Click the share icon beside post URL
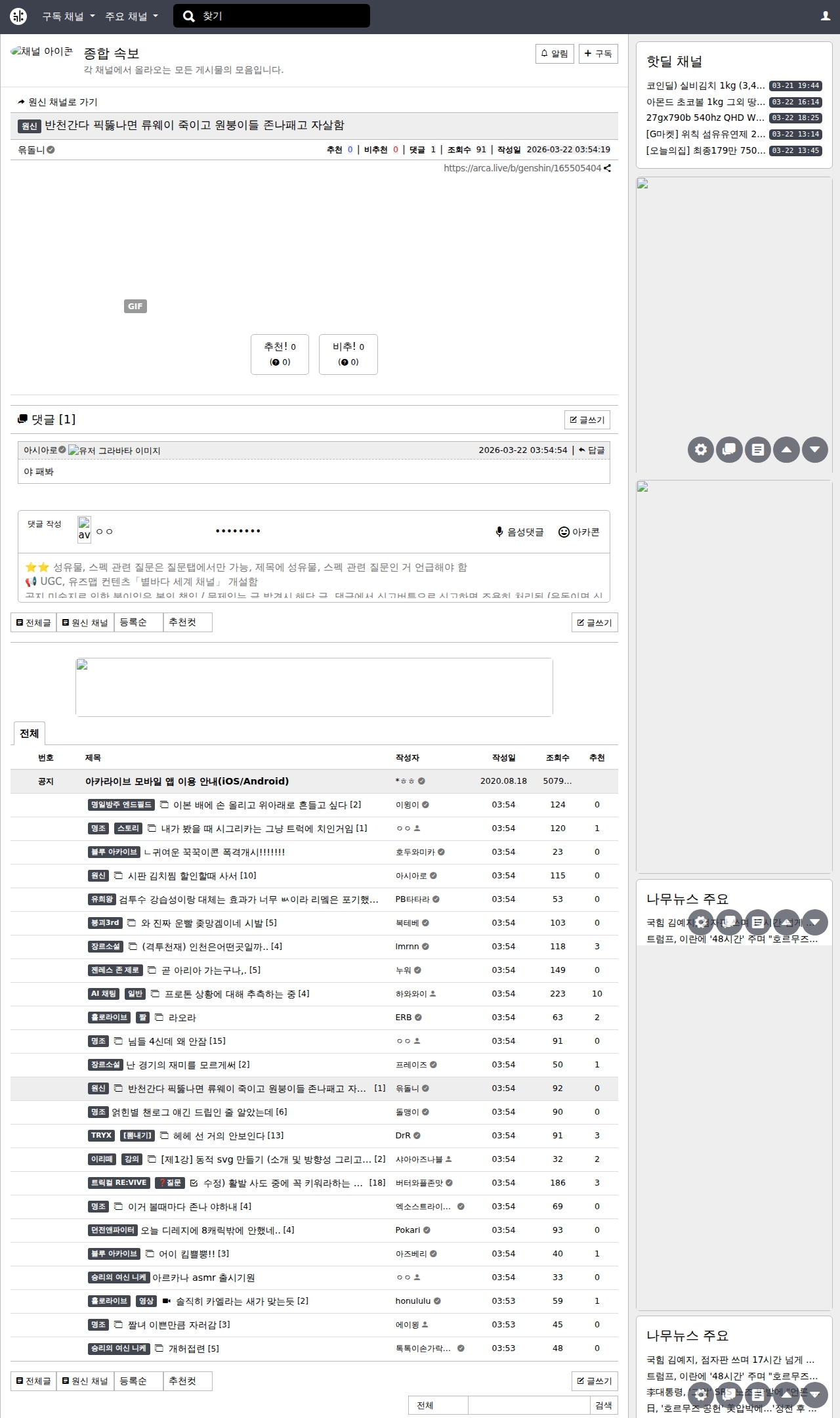The height and width of the screenshot is (1418, 840). (608, 168)
